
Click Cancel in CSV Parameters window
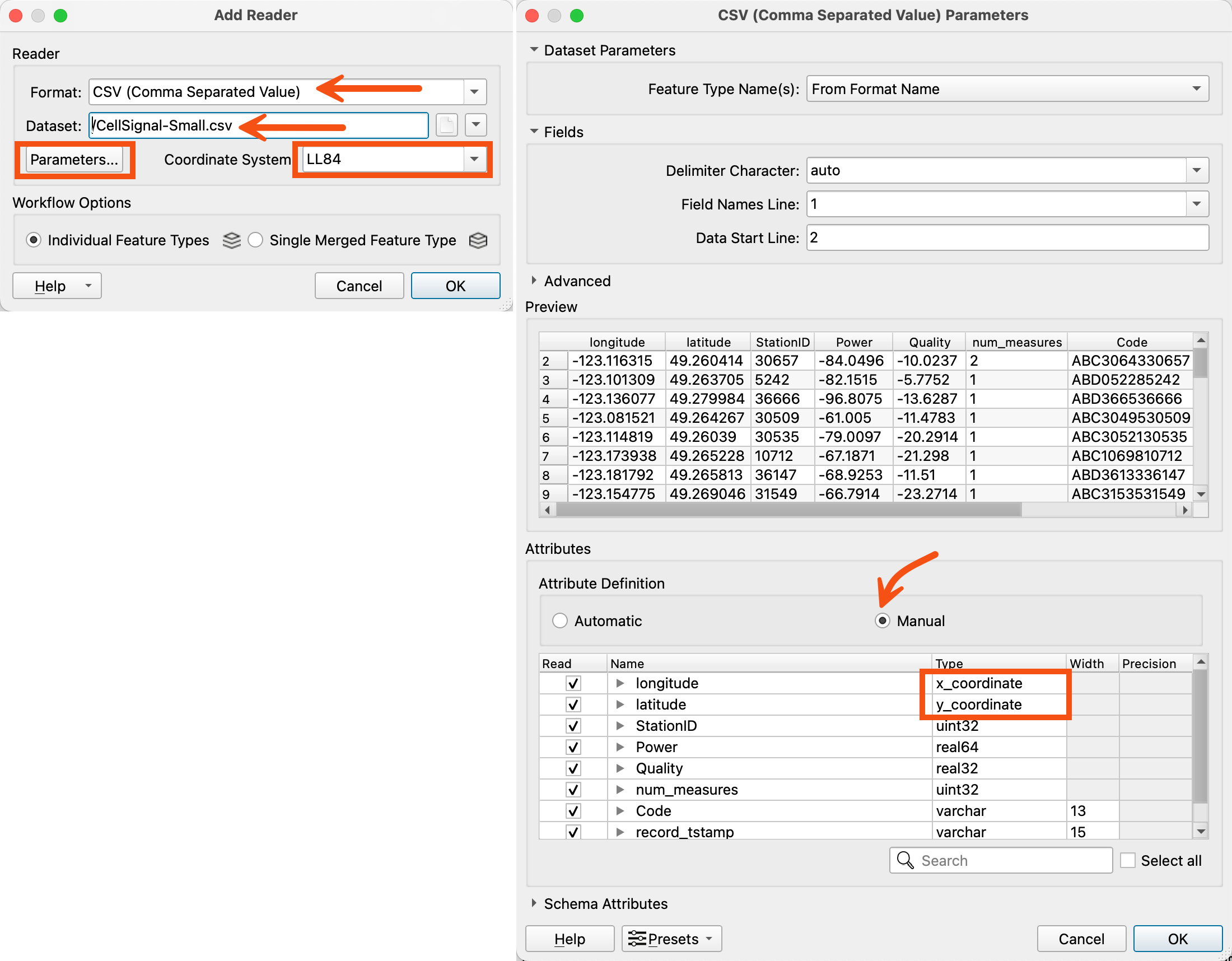(x=1081, y=939)
